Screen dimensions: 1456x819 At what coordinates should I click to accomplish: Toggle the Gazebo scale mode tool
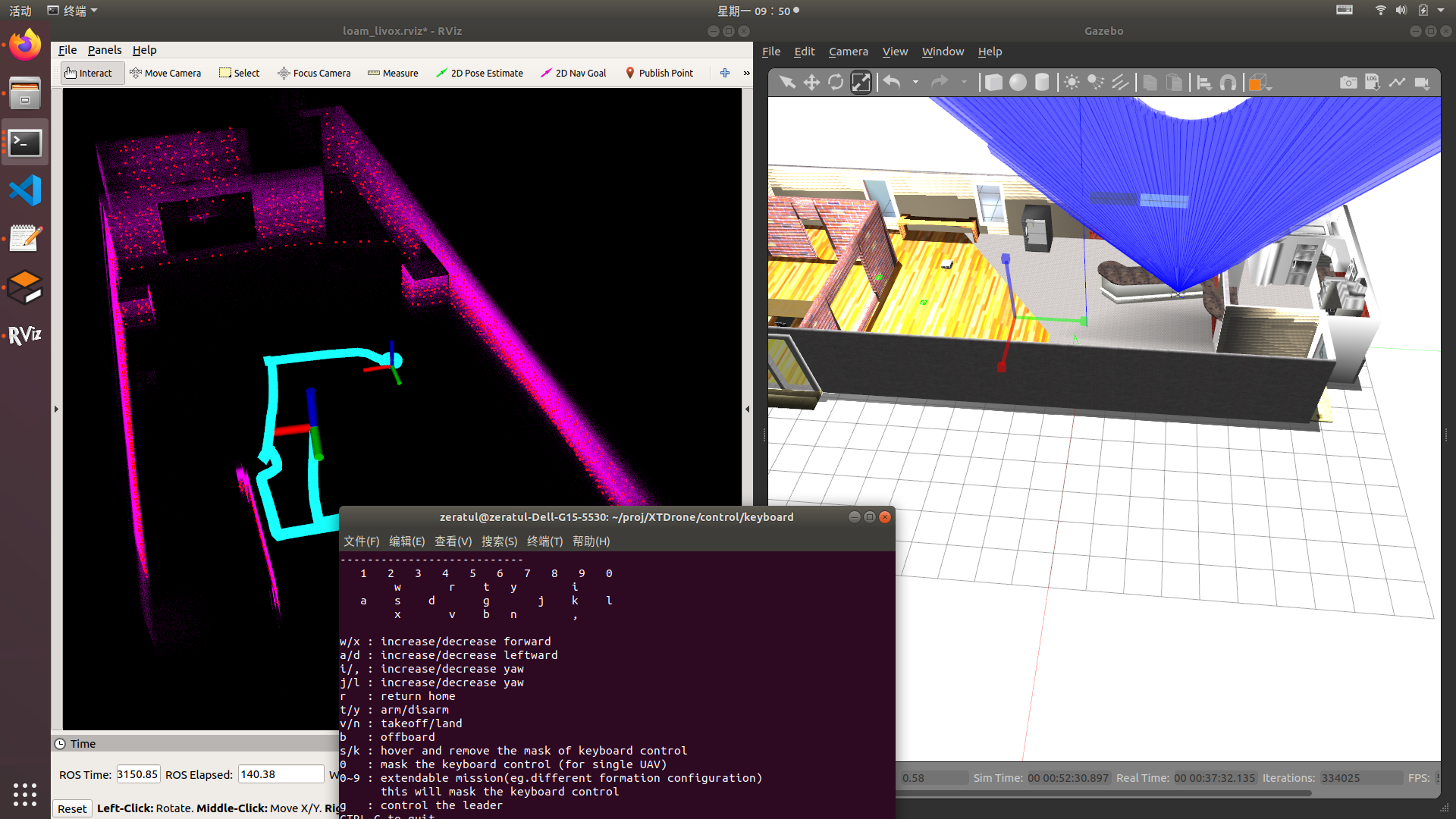point(861,83)
